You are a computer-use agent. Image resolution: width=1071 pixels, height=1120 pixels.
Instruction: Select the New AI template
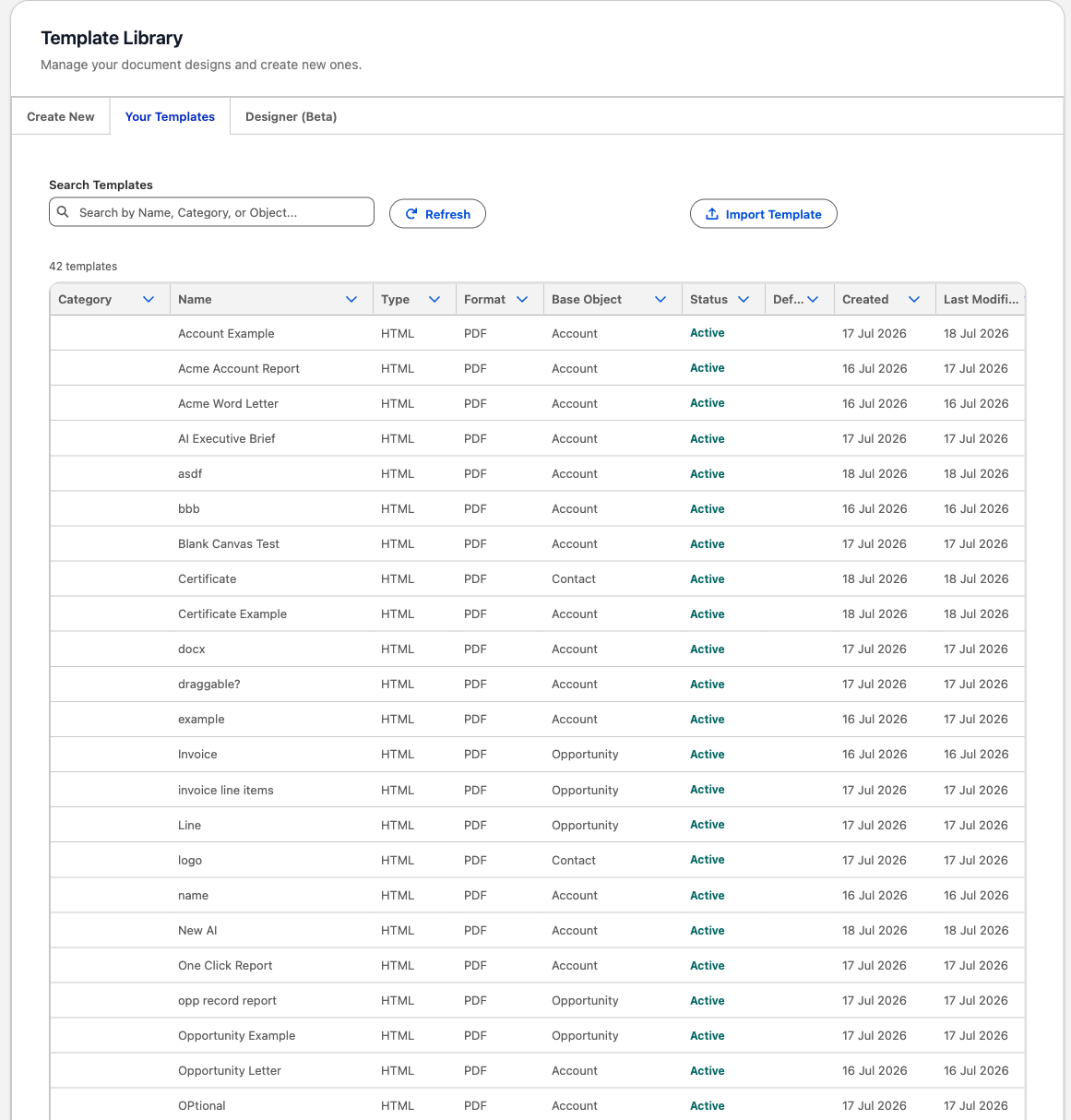197,930
